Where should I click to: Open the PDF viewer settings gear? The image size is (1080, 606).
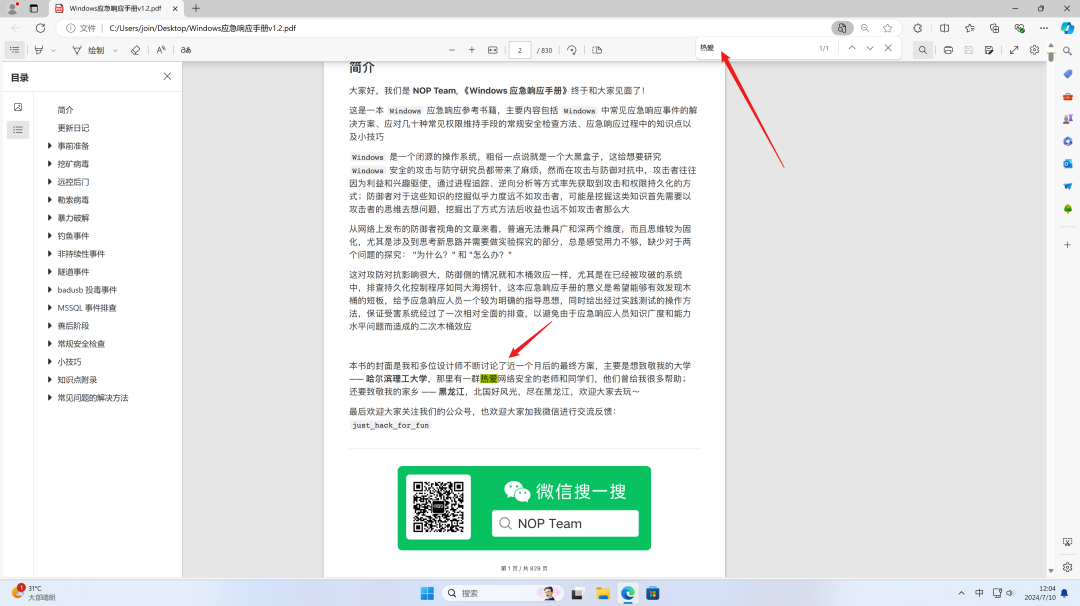[1034, 48]
